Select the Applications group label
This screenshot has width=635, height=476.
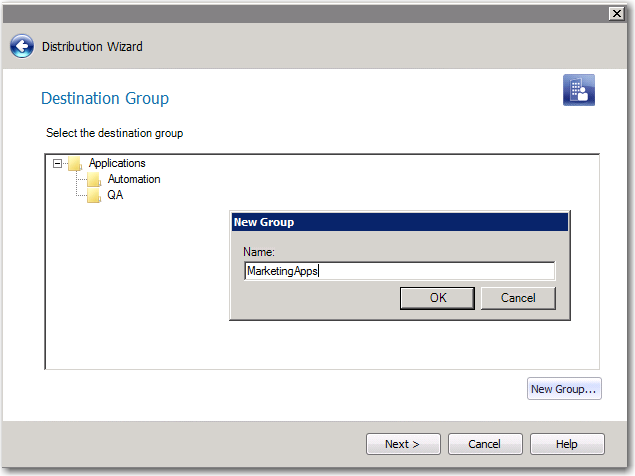point(117,163)
